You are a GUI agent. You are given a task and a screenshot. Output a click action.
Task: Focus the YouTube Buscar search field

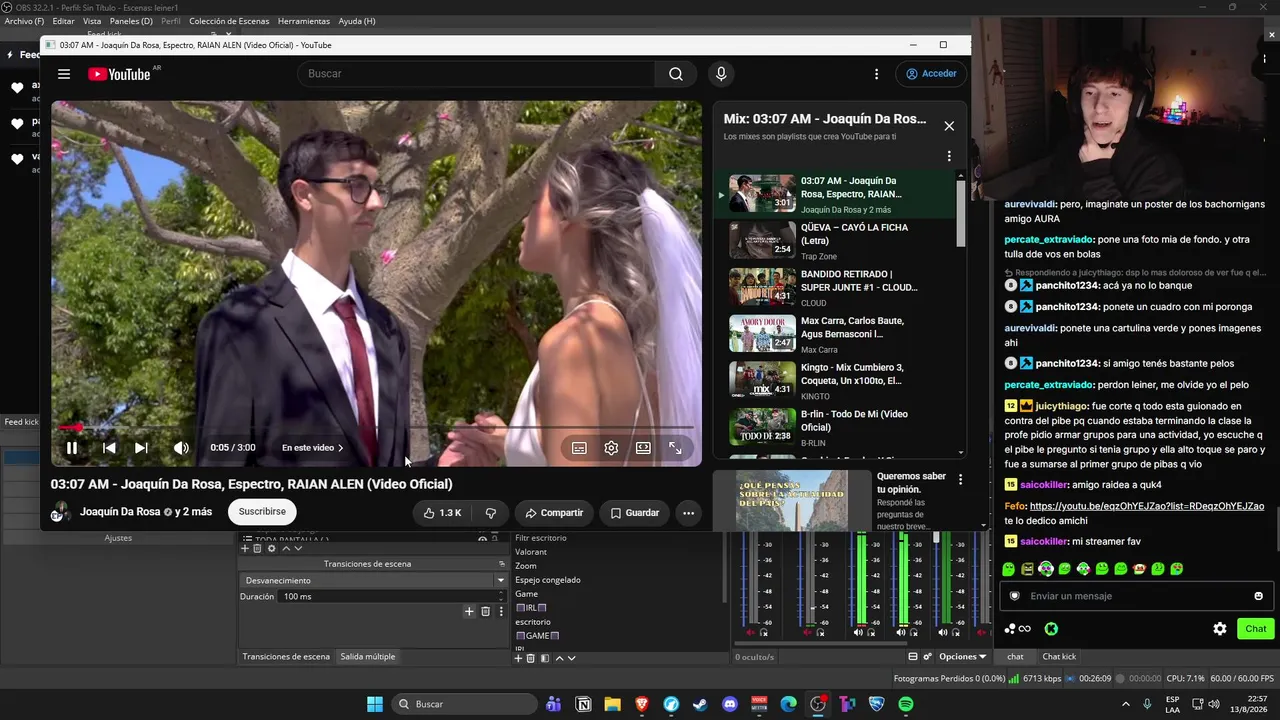pyautogui.click(x=476, y=74)
